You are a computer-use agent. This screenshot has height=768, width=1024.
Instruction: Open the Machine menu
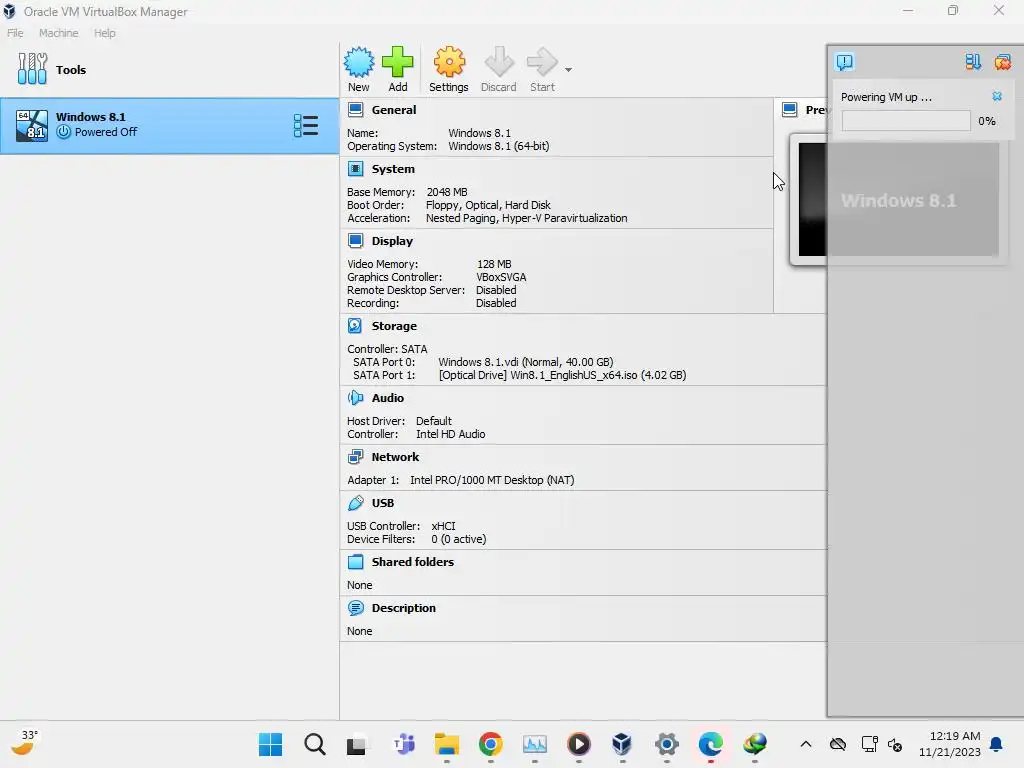(x=58, y=33)
